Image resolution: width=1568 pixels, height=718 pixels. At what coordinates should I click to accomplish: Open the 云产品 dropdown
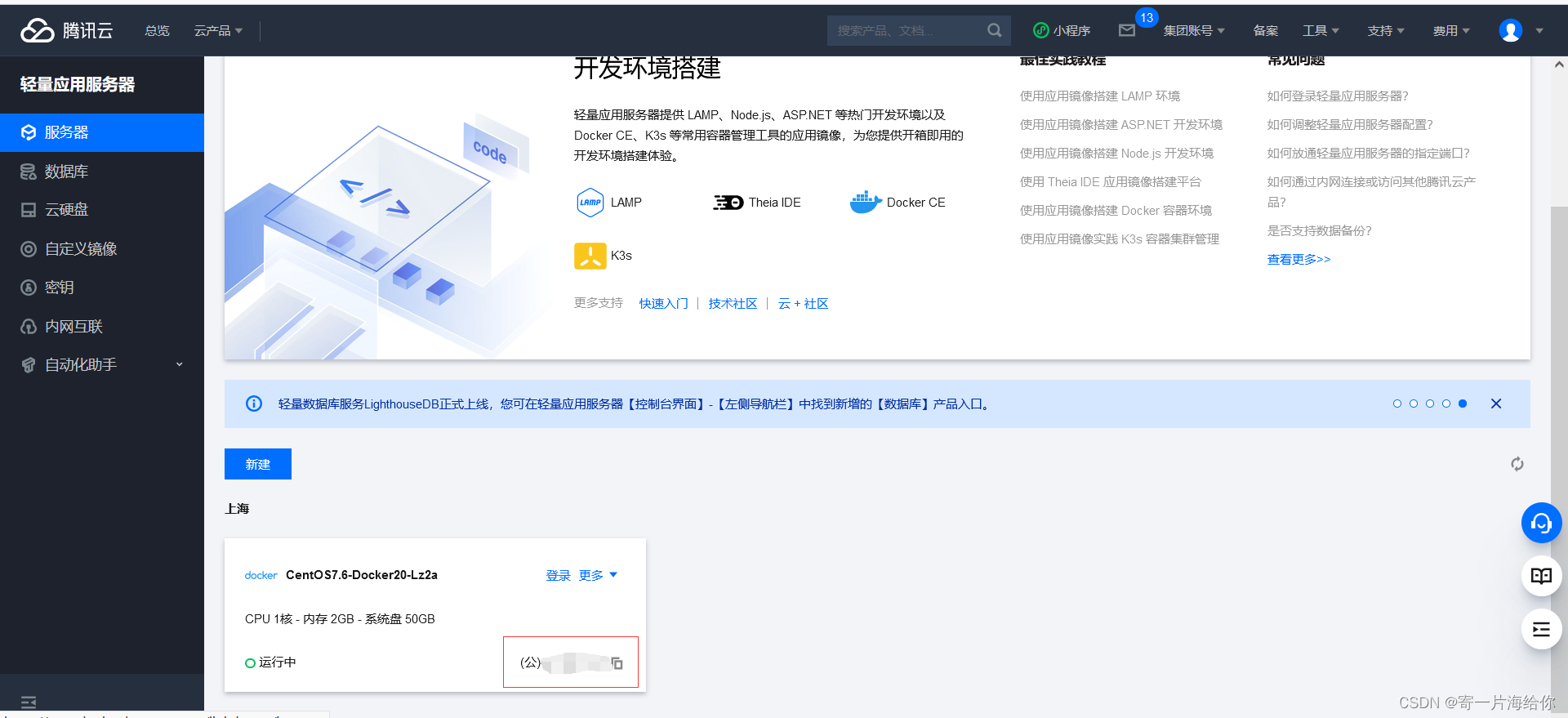(x=218, y=30)
